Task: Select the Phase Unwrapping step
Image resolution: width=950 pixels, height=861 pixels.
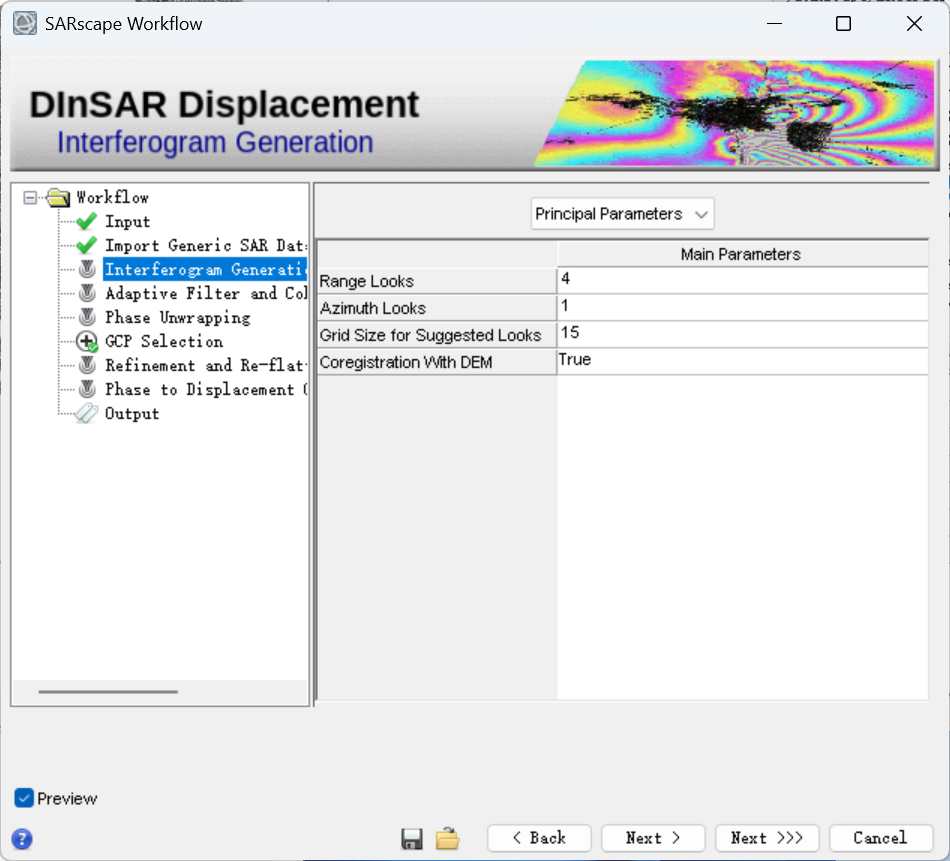Action: [x=178, y=317]
